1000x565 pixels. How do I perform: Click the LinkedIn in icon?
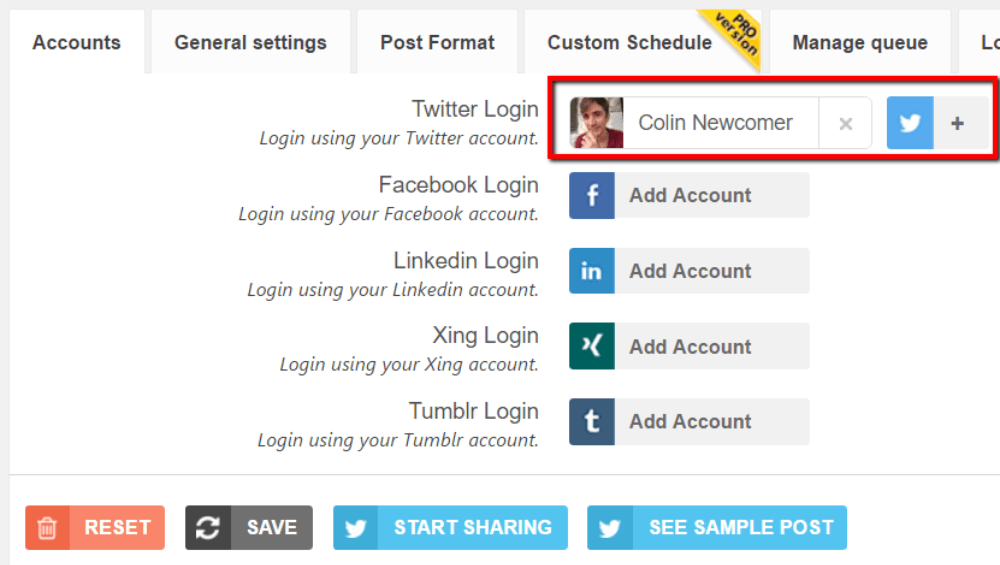[x=592, y=271]
